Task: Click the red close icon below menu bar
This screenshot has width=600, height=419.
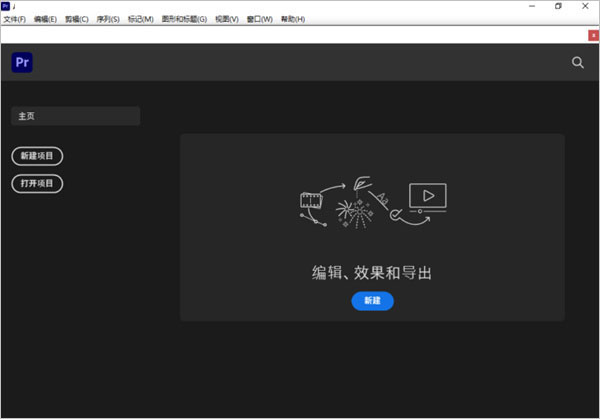Action: 594,36
